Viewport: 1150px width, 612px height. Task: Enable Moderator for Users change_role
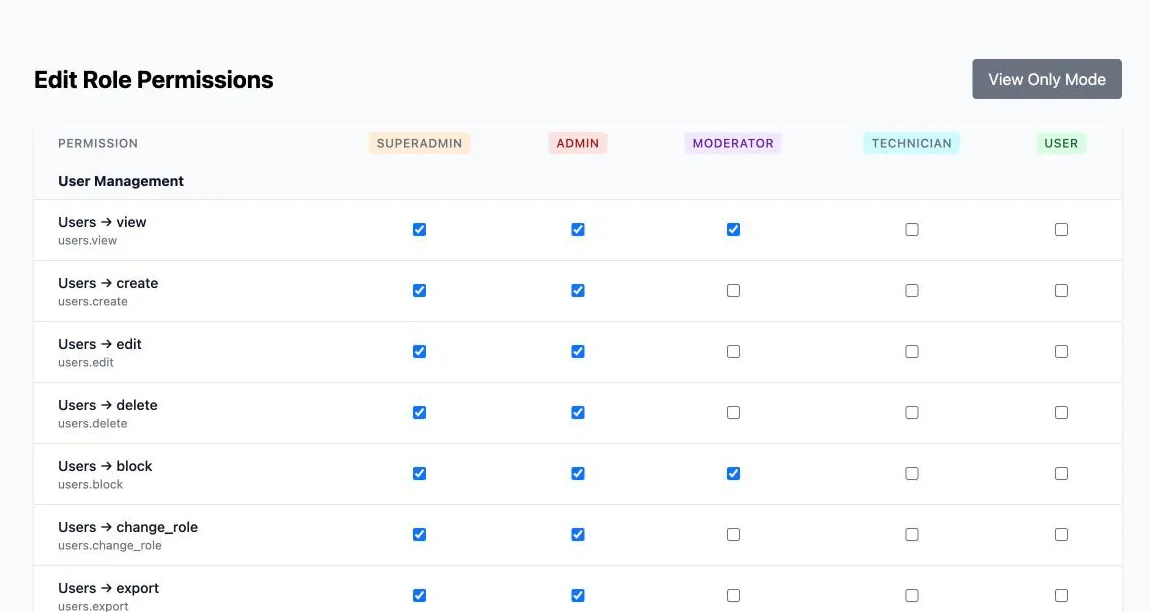click(x=733, y=534)
